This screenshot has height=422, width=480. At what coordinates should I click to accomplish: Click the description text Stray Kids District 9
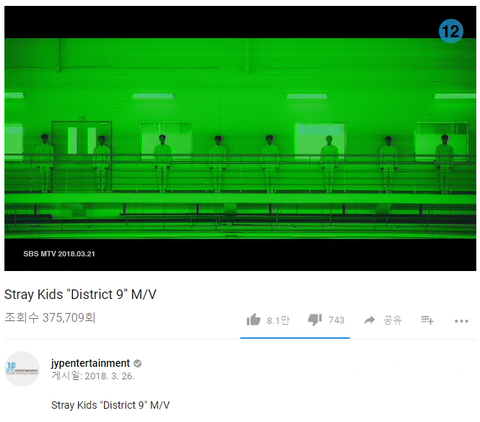tap(110, 405)
